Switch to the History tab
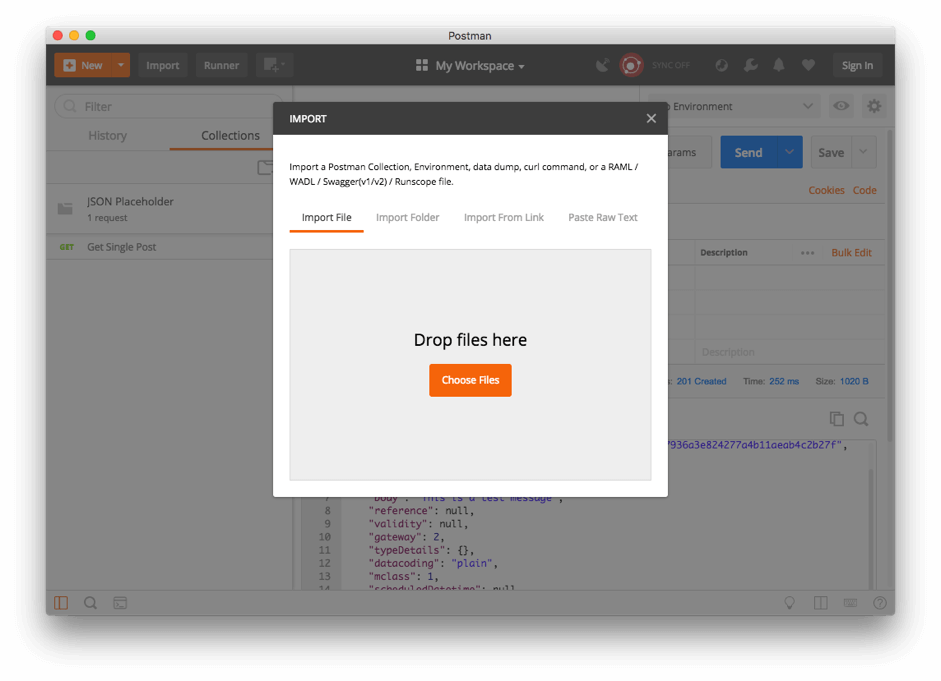941x681 pixels. click(x=107, y=136)
